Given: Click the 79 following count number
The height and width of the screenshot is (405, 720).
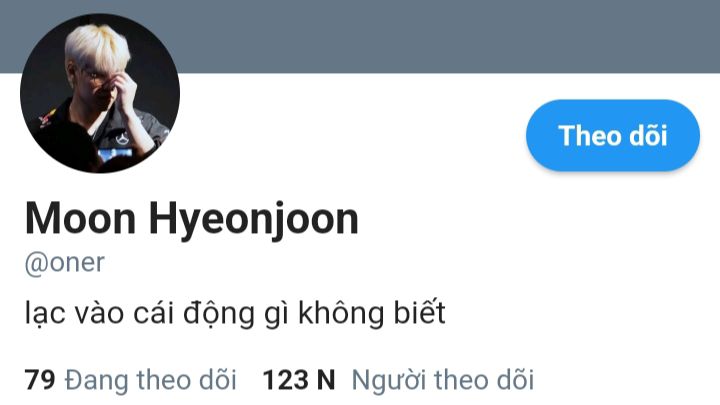Looking at the screenshot, I should (x=40, y=381).
